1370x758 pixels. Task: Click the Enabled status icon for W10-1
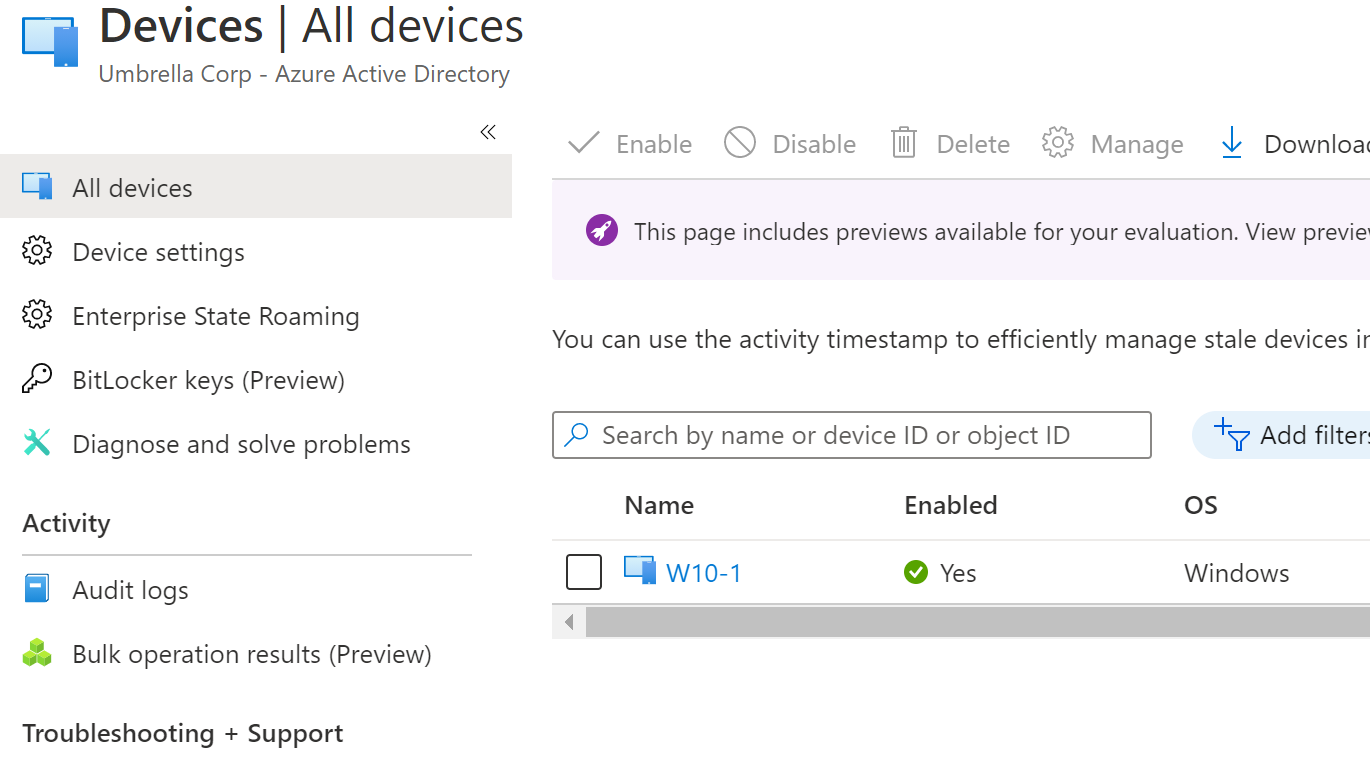click(915, 572)
